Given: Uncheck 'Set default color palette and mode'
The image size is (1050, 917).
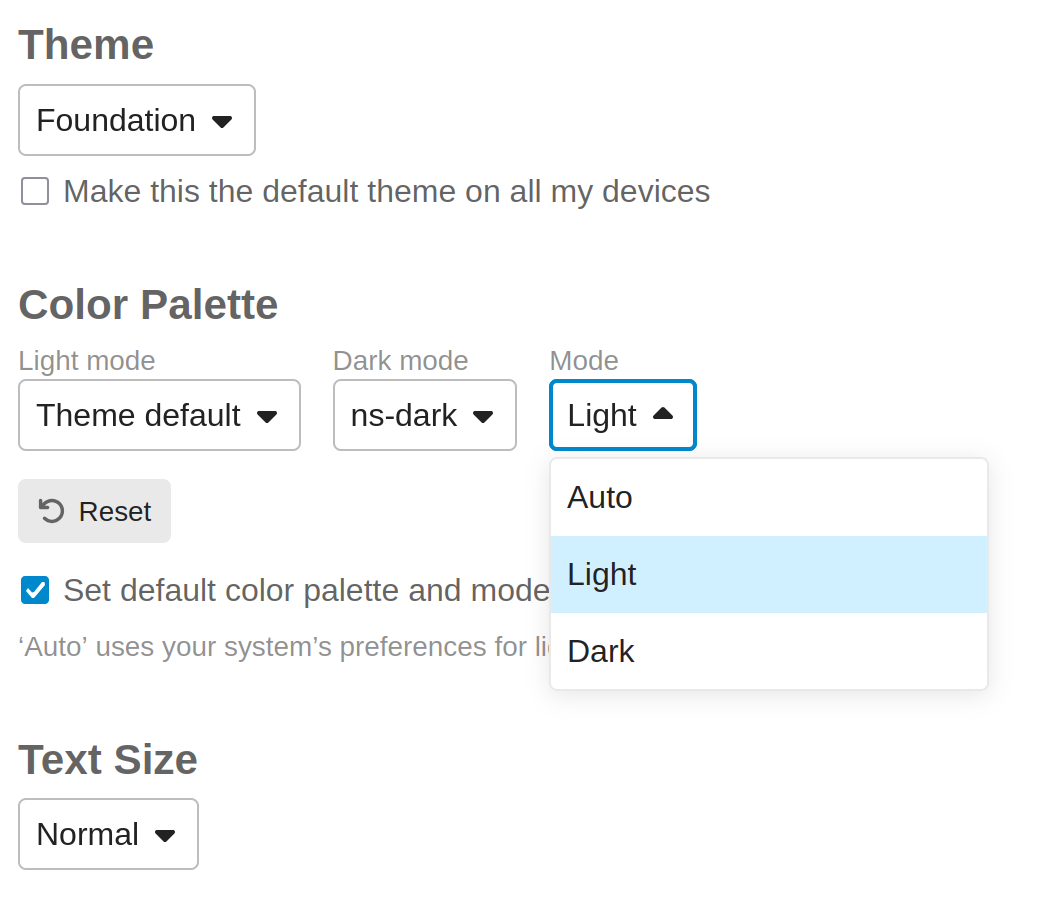Looking at the screenshot, I should (x=35, y=590).
